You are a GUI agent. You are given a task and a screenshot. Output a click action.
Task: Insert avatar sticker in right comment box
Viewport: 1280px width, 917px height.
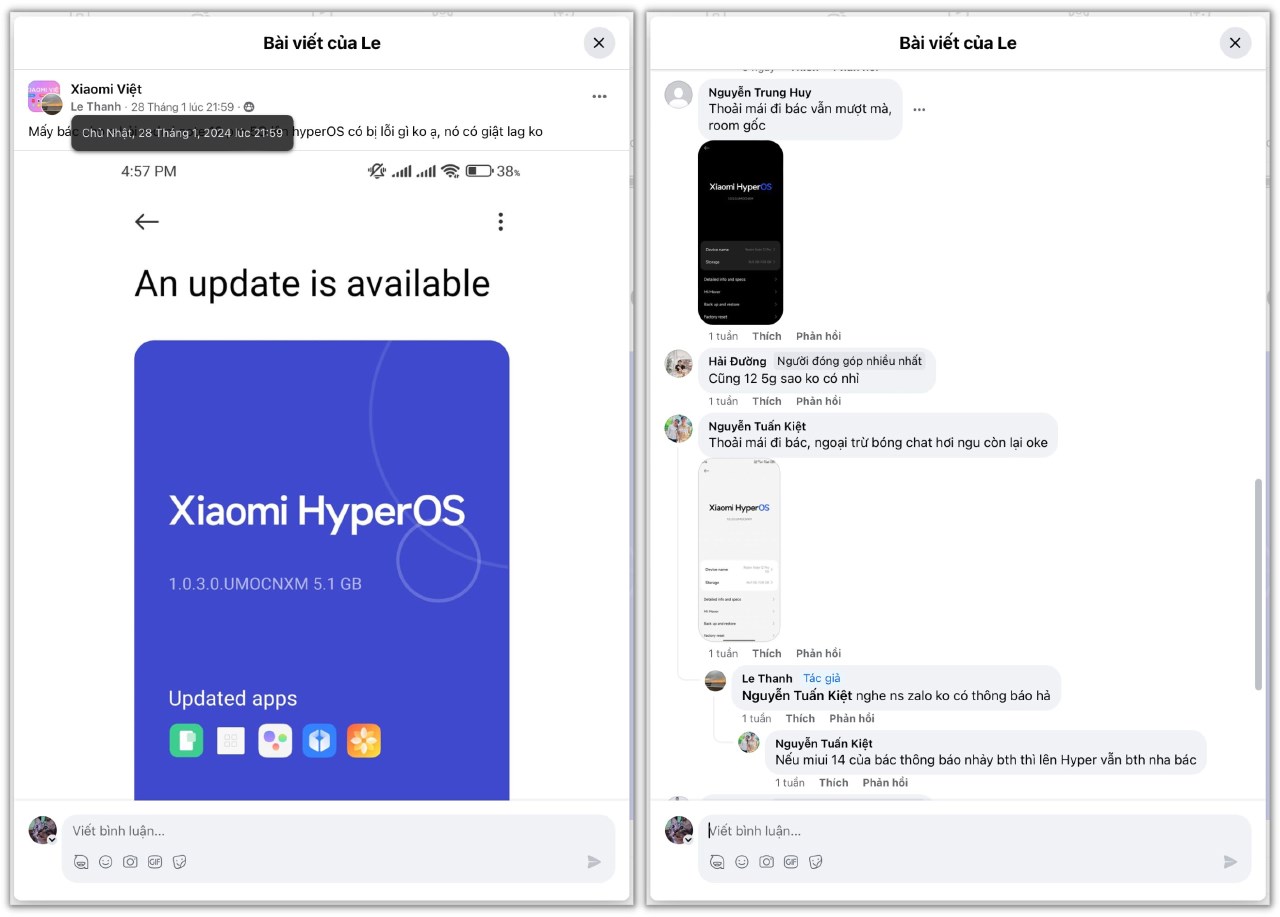click(x=717, y=862)
